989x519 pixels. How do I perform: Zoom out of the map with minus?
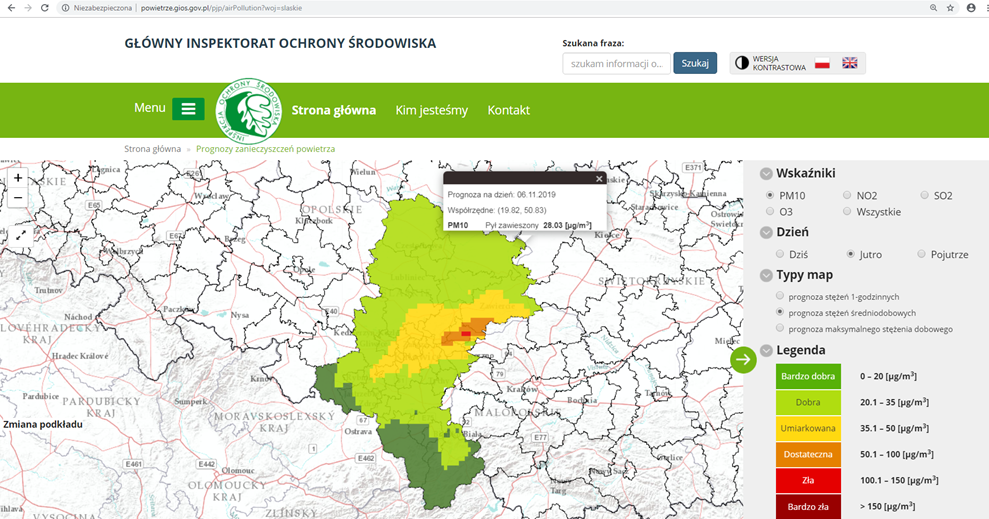pos(18,198)
